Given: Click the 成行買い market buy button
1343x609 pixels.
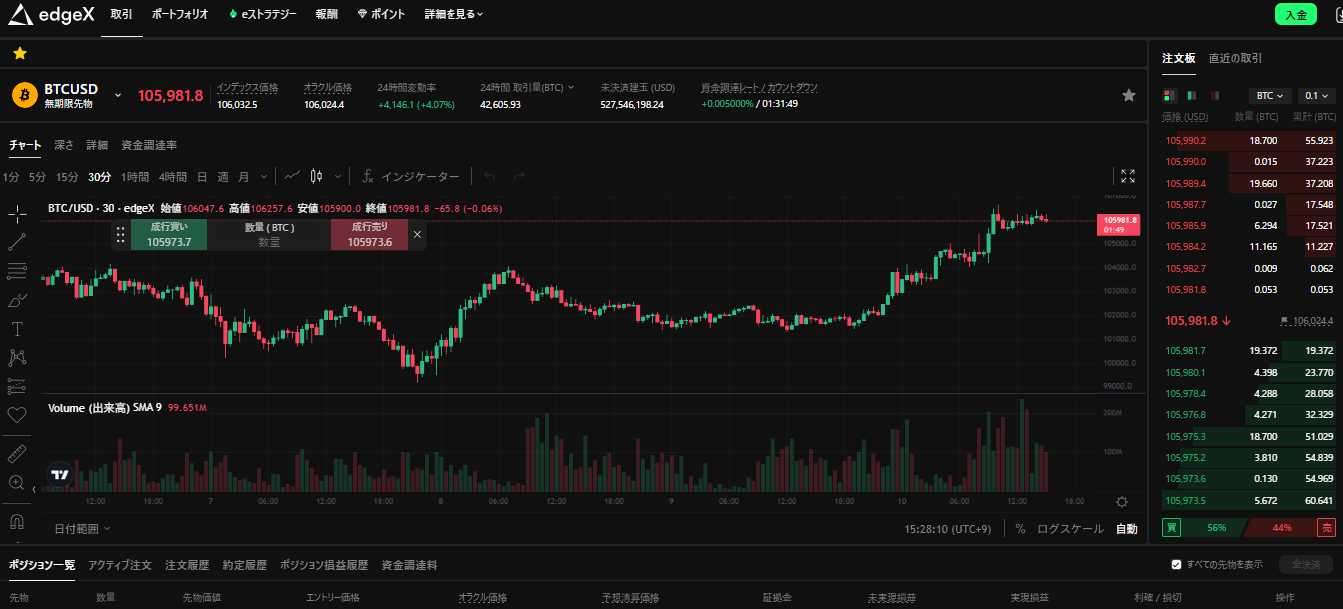Looking at the screenshot, I should pyautogui.click(x=169, y=235).
